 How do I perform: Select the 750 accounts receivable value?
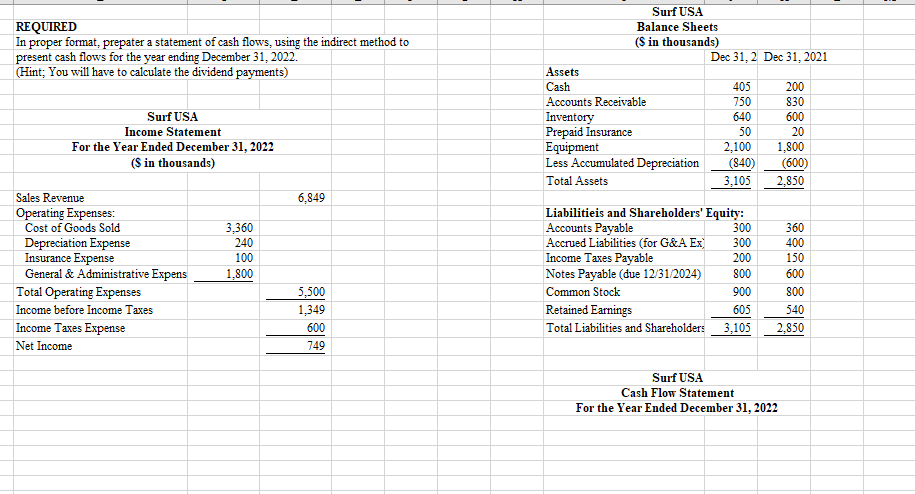pos(742,103)
